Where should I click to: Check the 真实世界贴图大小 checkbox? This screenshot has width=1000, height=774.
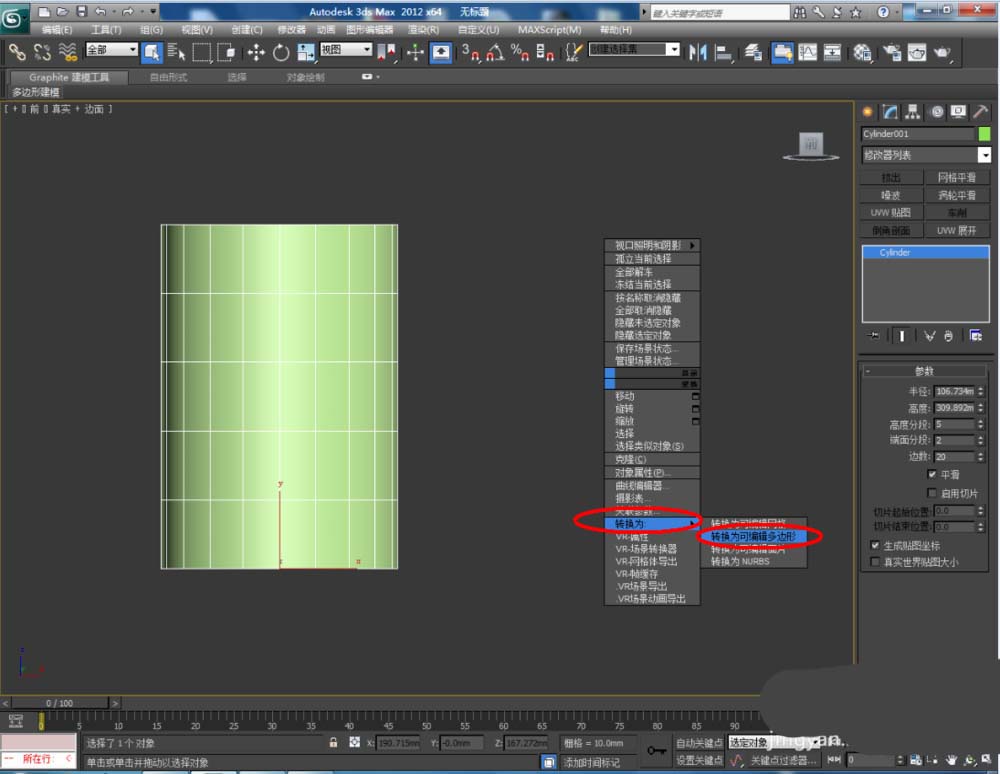click(x=875, y=562)
